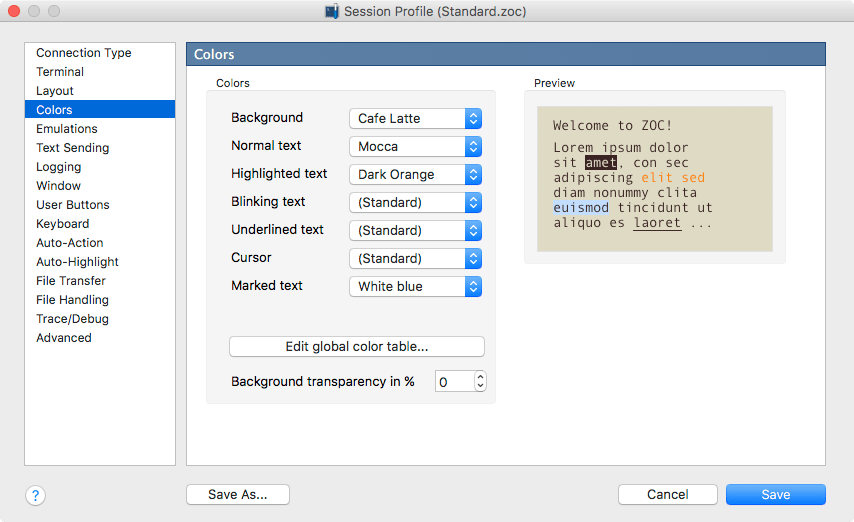
Task: Click Edit global color table button
Action: point(357,347)
